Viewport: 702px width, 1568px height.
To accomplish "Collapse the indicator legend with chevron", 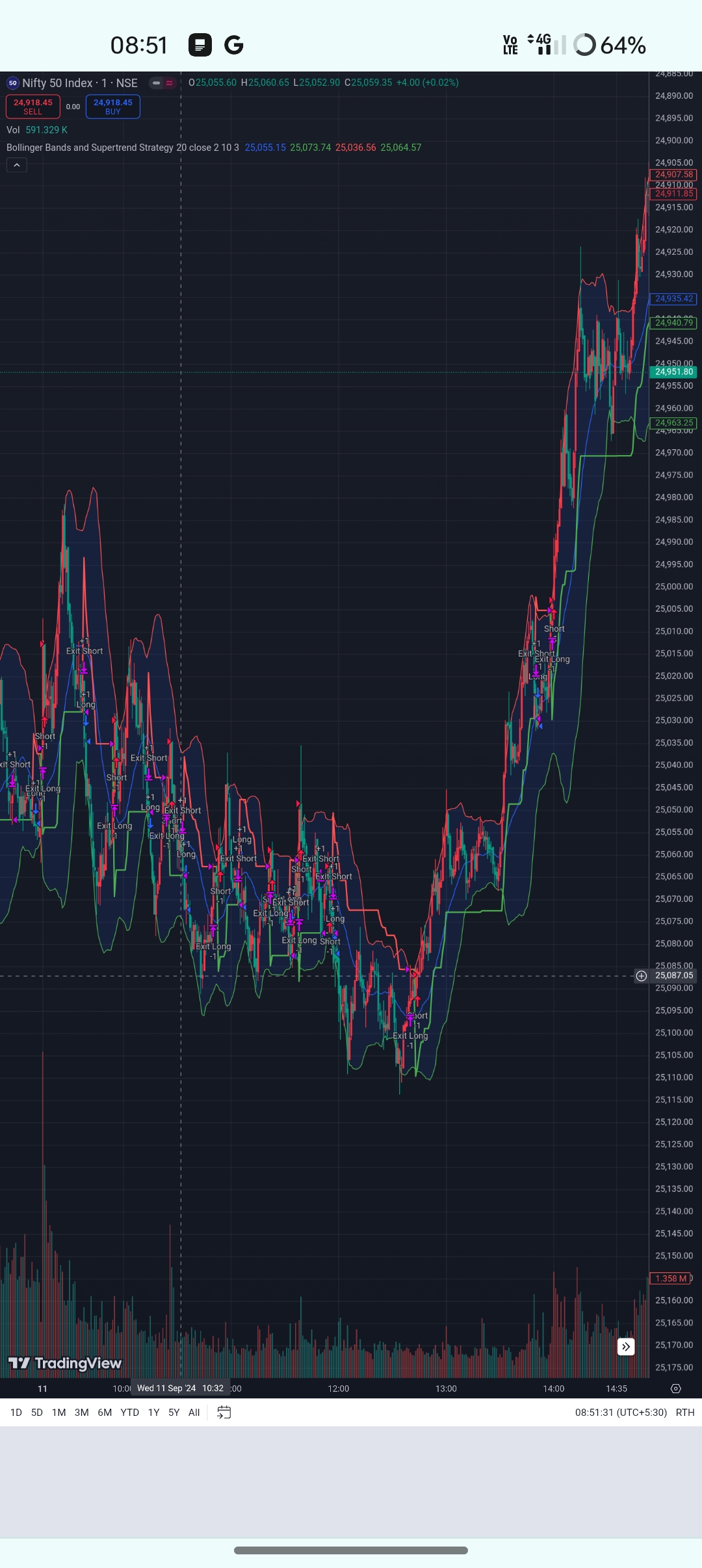I will 17,165.
